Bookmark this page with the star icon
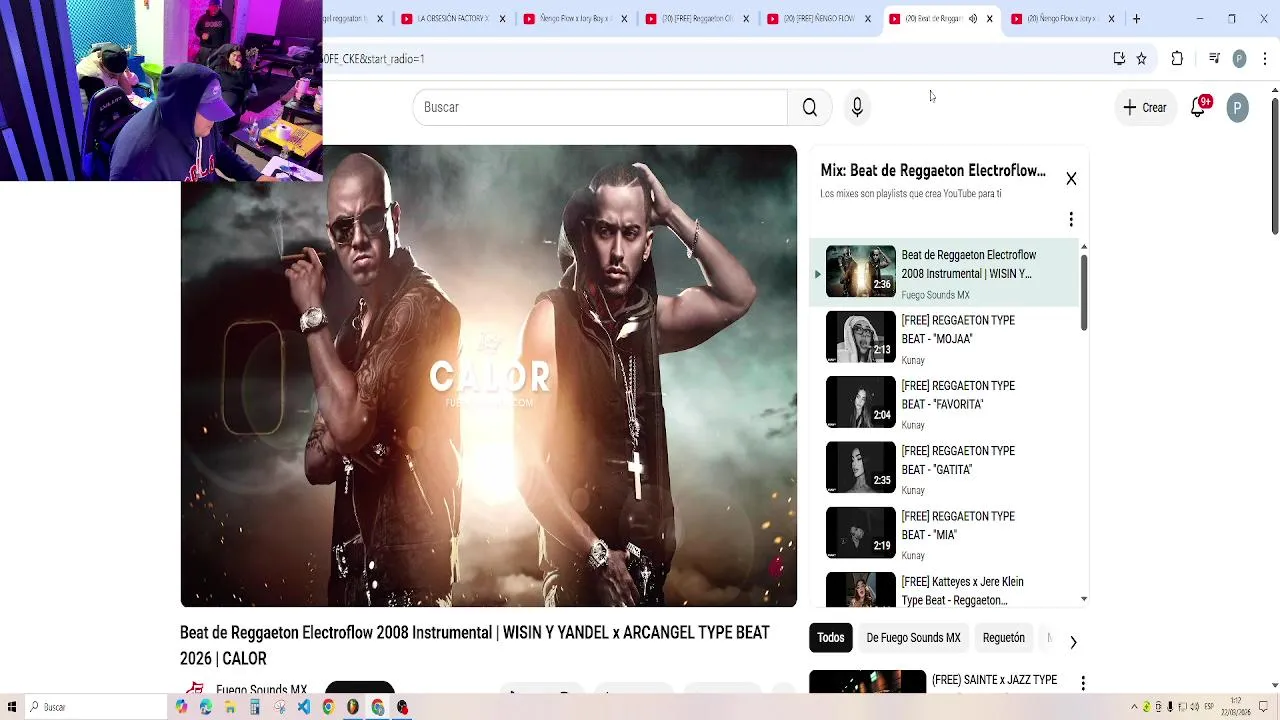 (1141, 59)
